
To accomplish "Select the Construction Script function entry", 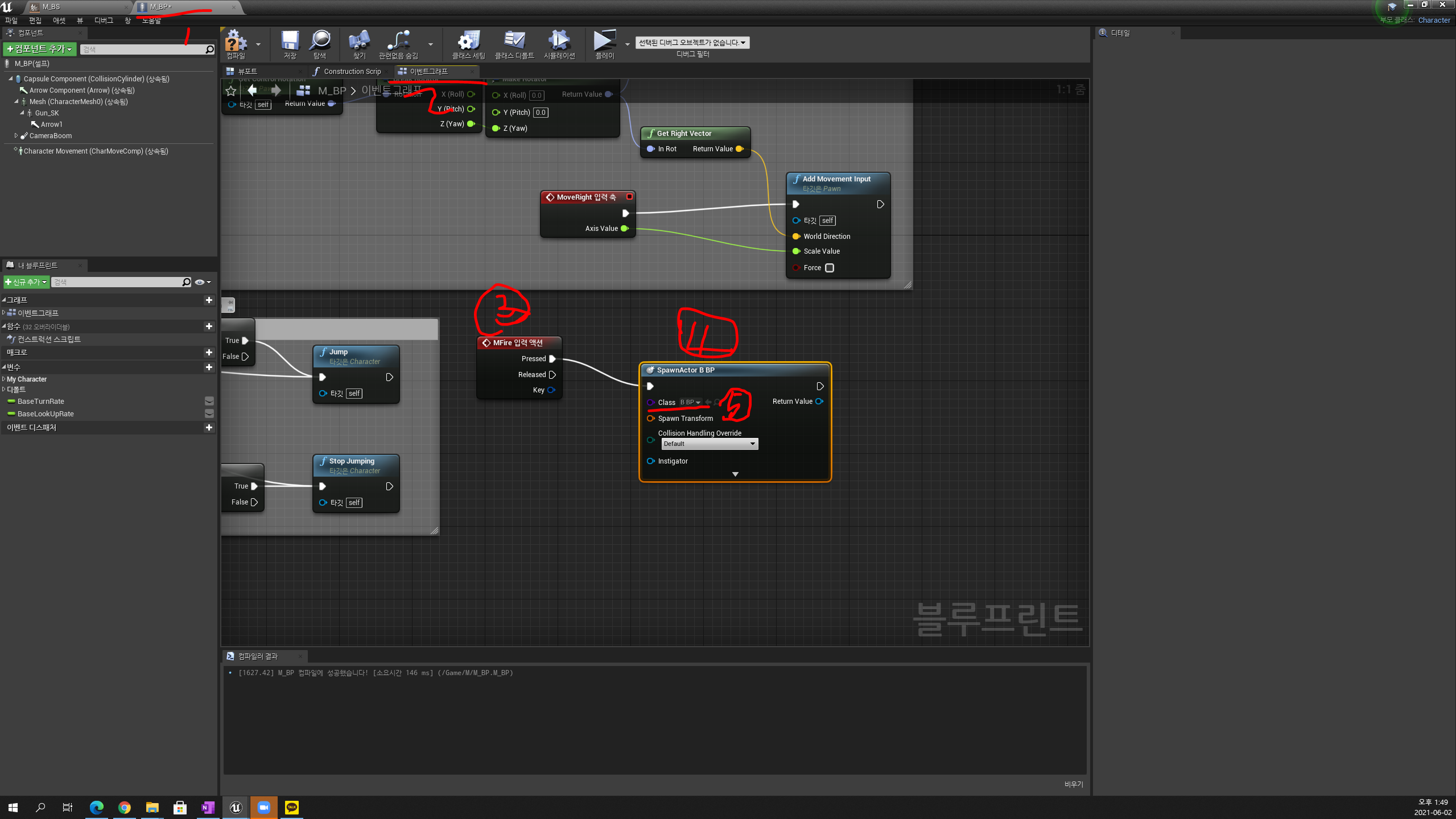I will tap(49, 339).
